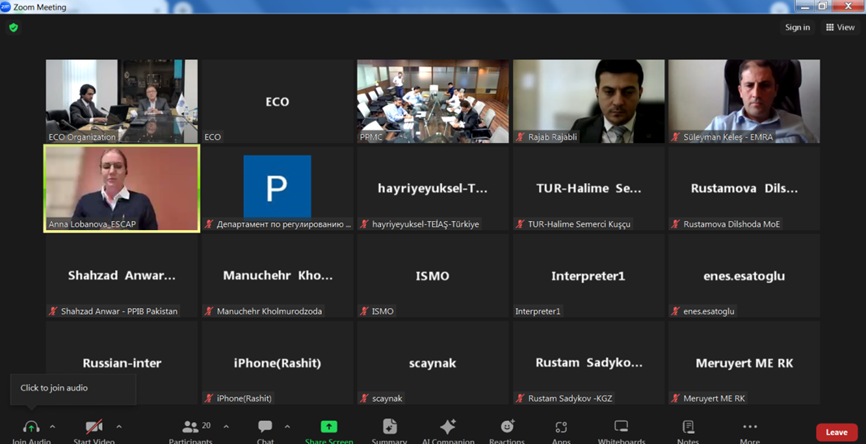Open Whiteboards from the toolbar

621,428
